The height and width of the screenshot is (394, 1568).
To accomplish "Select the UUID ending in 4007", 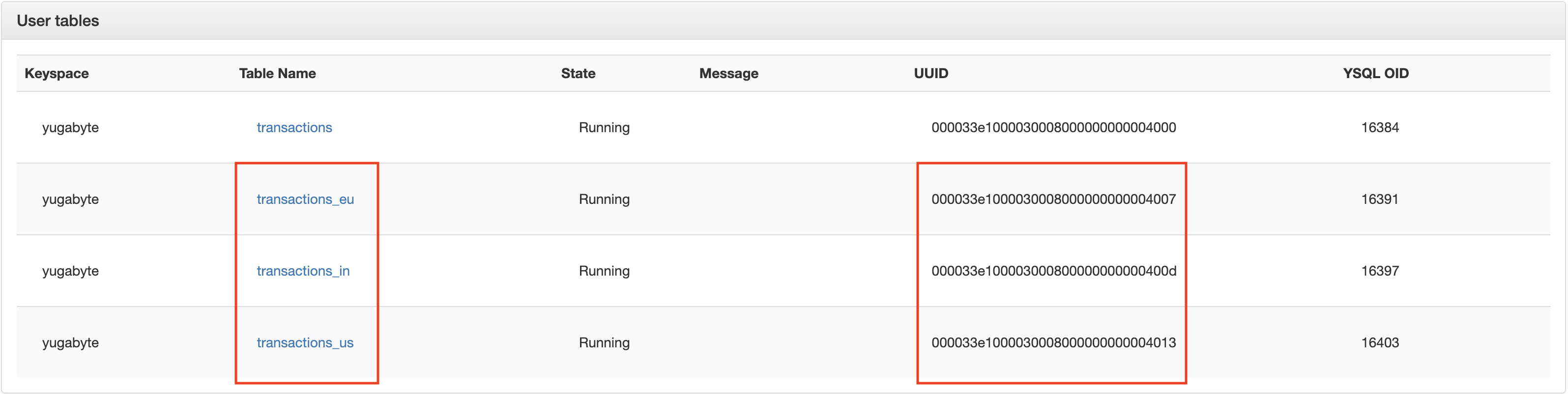I will [1053, 199].
